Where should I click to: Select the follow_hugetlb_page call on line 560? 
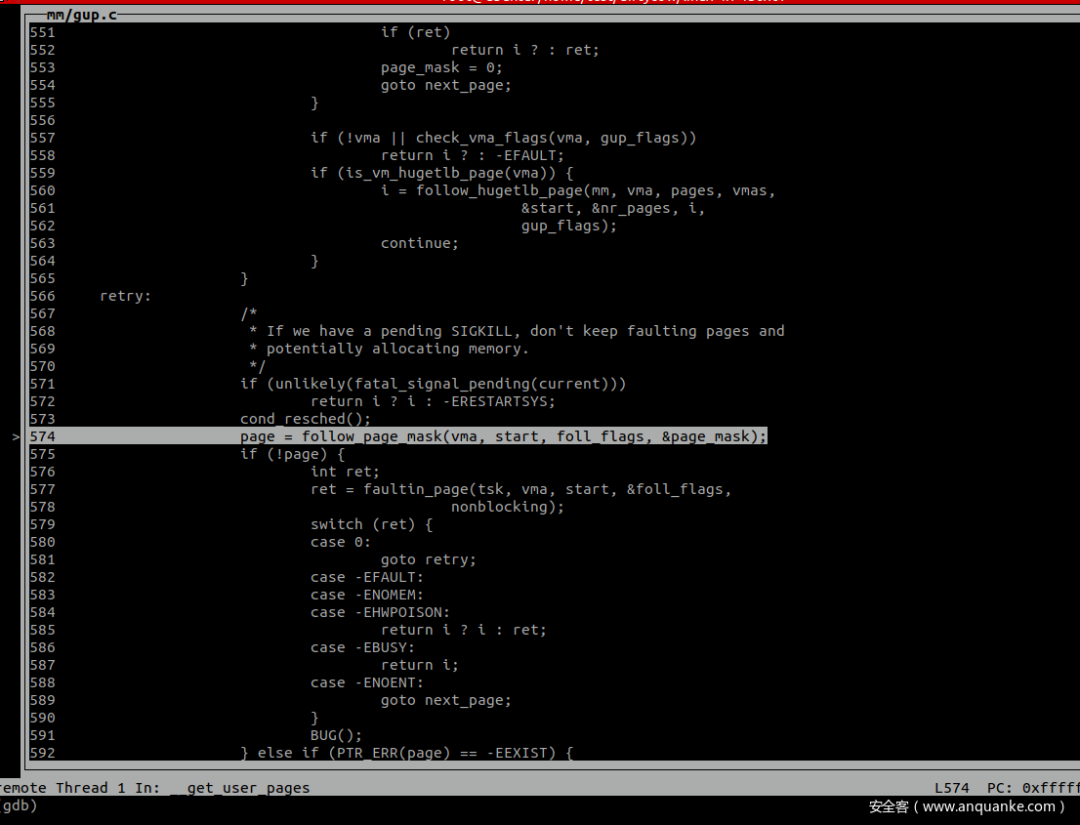click(578, 191)
